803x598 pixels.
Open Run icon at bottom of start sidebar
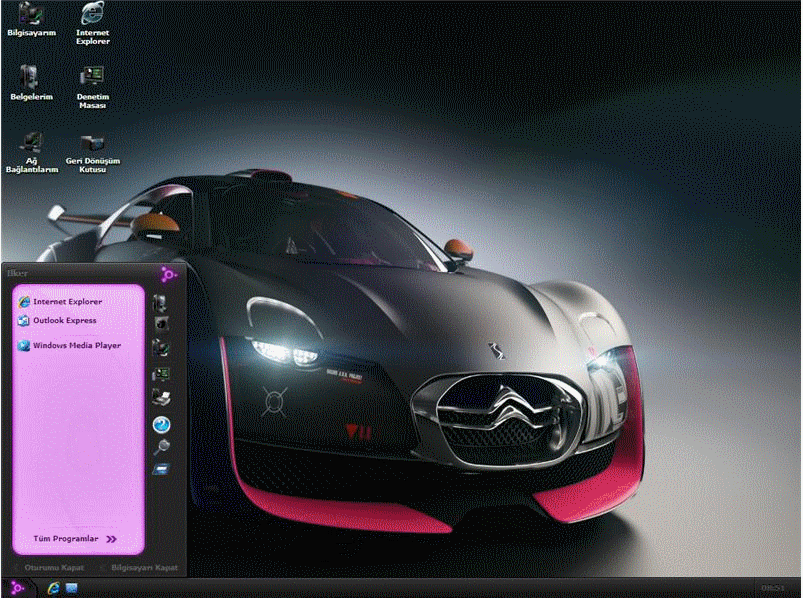click(x=161, y=469)
